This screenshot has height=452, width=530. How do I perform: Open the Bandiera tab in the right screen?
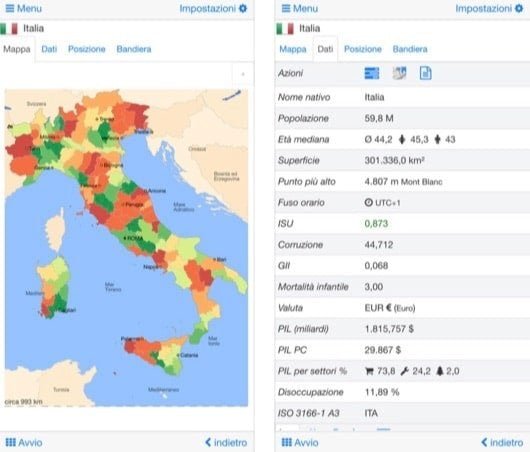[410, 49]
